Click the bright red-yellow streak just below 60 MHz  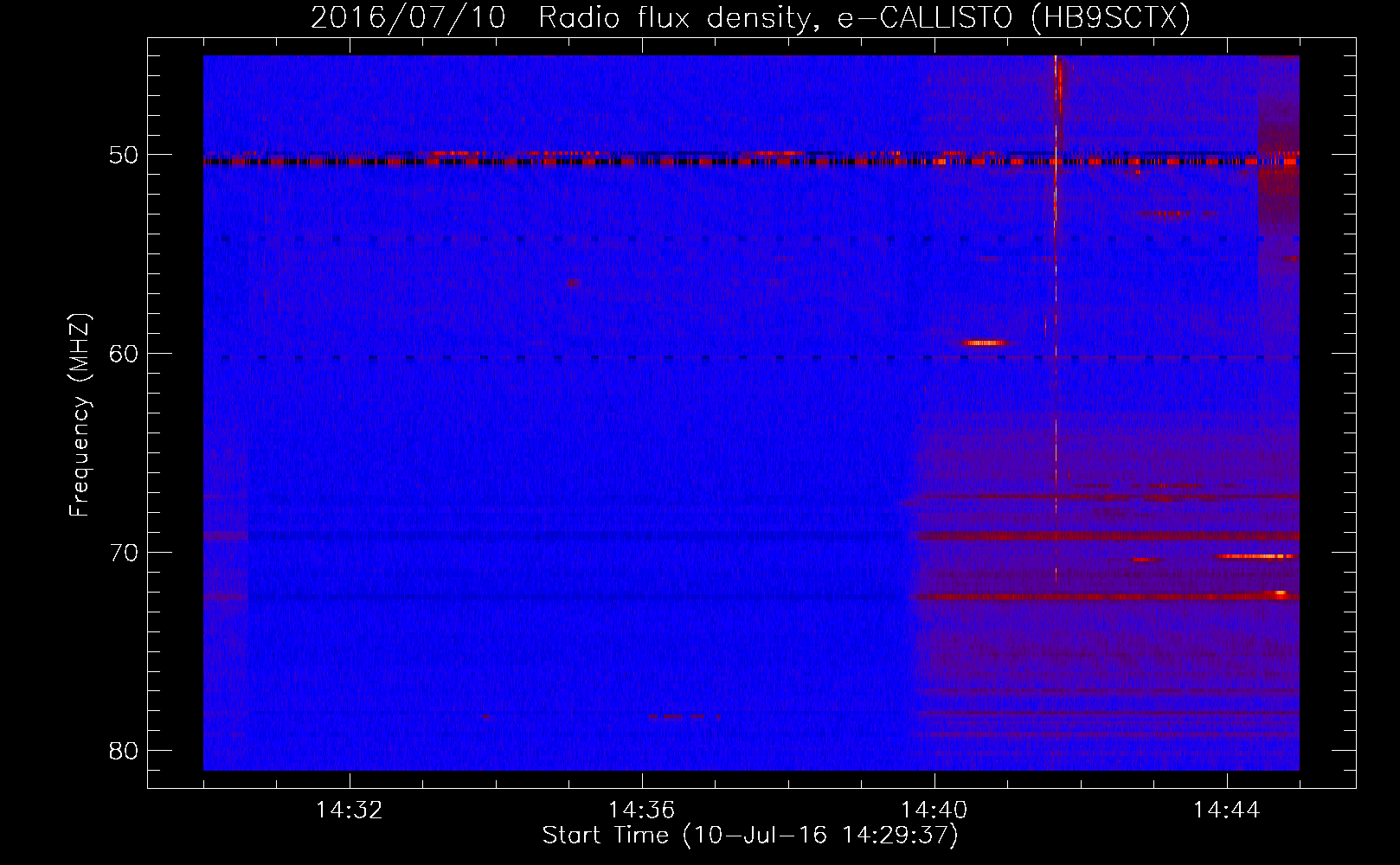985,343
